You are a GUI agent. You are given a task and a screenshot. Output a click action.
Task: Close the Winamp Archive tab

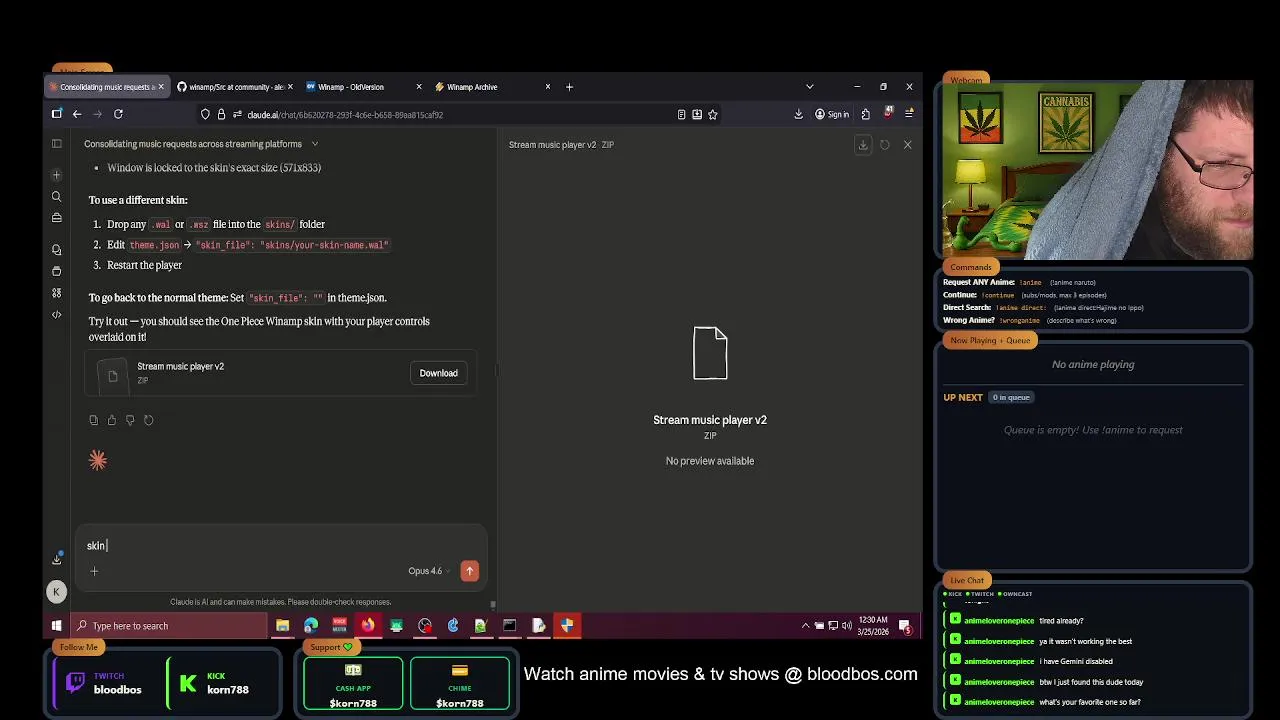tap(547, 87)
